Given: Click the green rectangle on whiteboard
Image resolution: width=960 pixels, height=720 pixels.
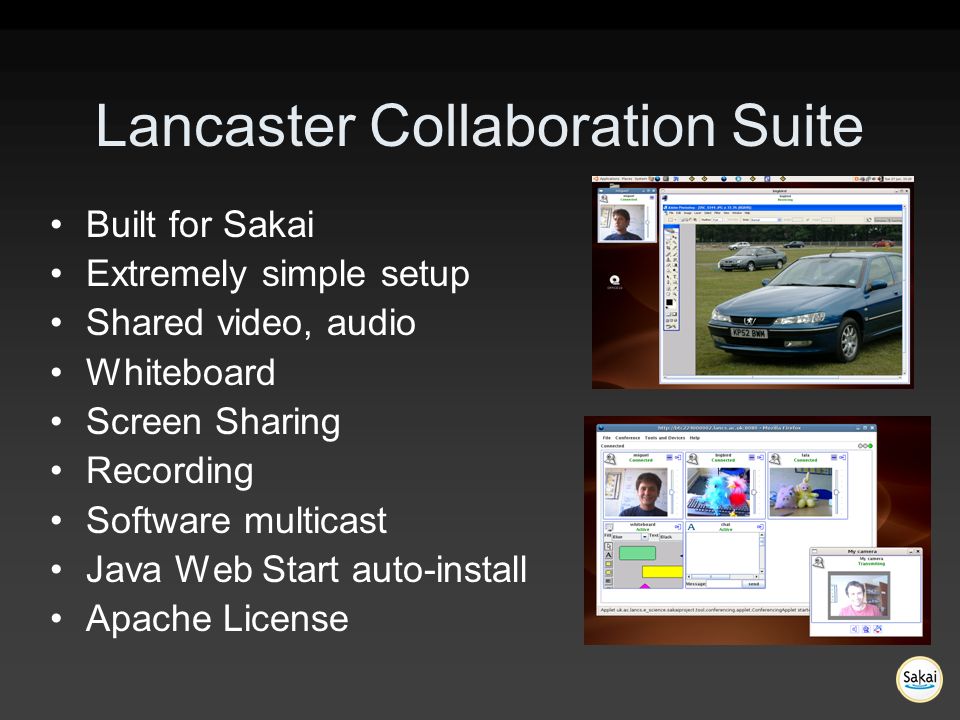Looking at the screenshot, I should click(x=637, y=553).
